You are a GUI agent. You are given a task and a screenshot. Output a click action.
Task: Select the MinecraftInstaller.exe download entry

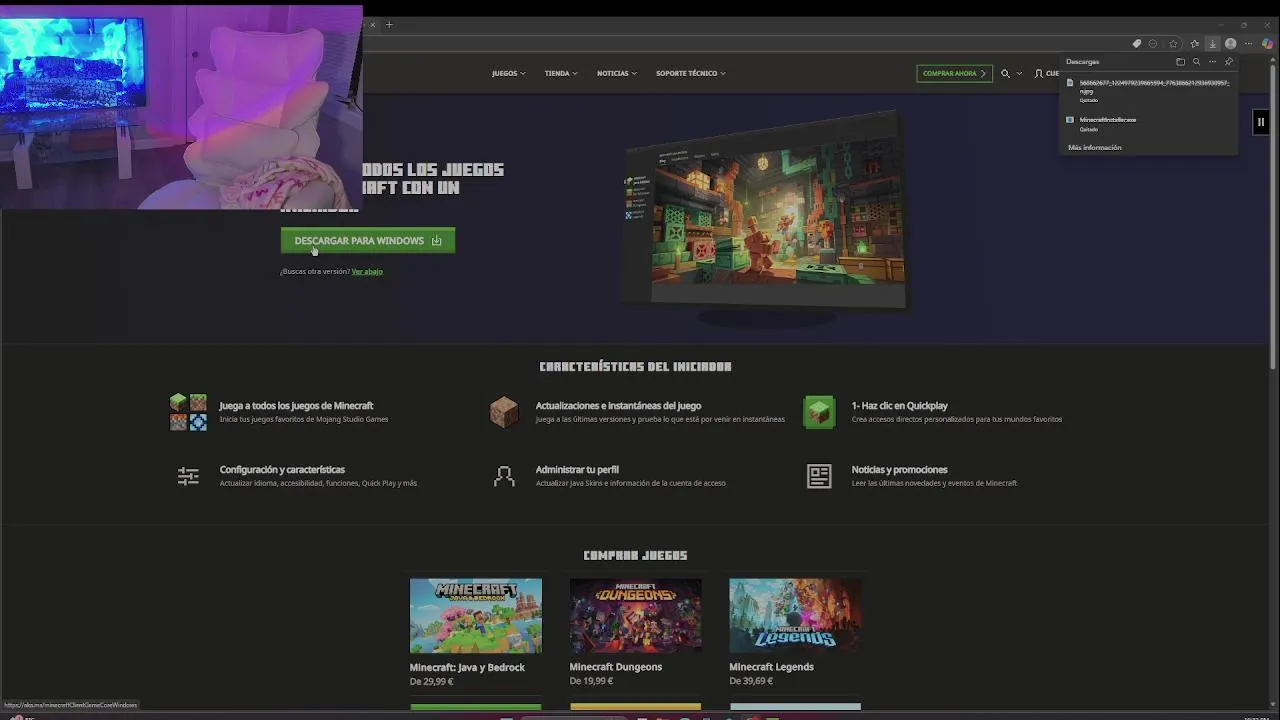point(1148,124)
